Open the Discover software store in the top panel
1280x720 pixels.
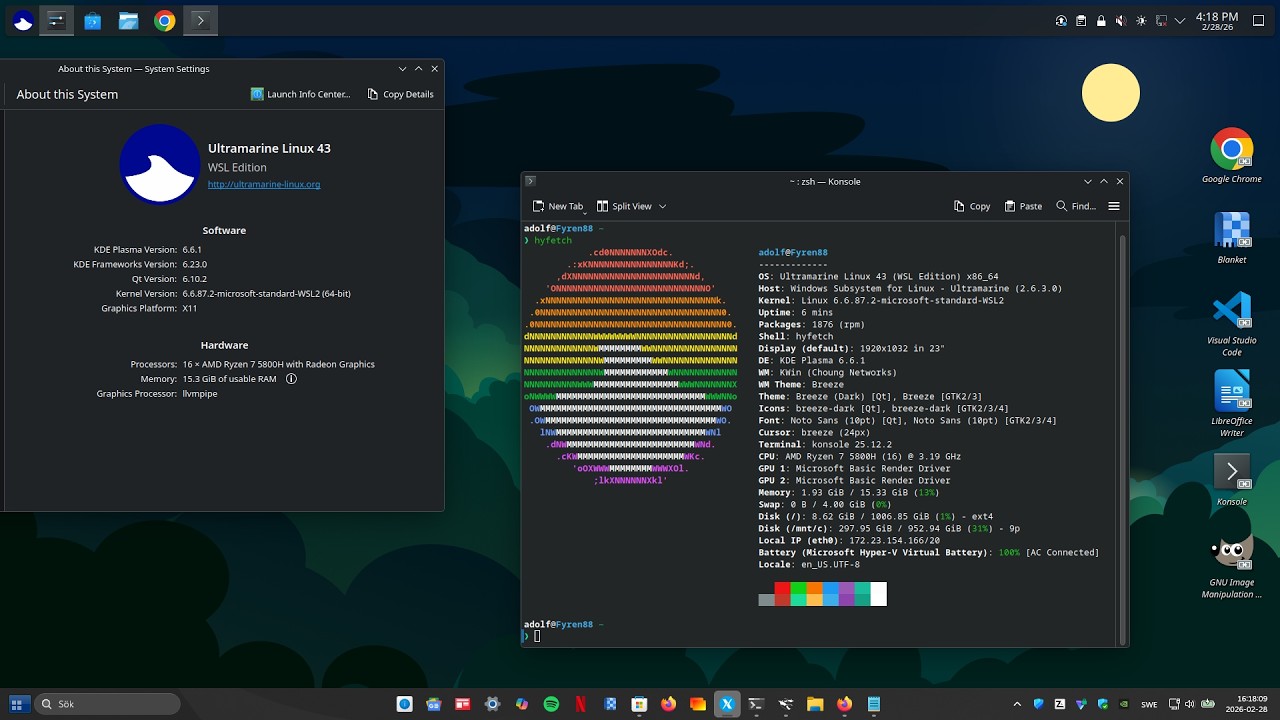pyautogui.click(x=93, y=20)
